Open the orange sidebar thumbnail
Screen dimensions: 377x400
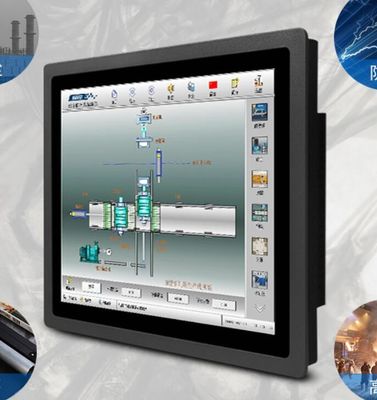[260, 179]
